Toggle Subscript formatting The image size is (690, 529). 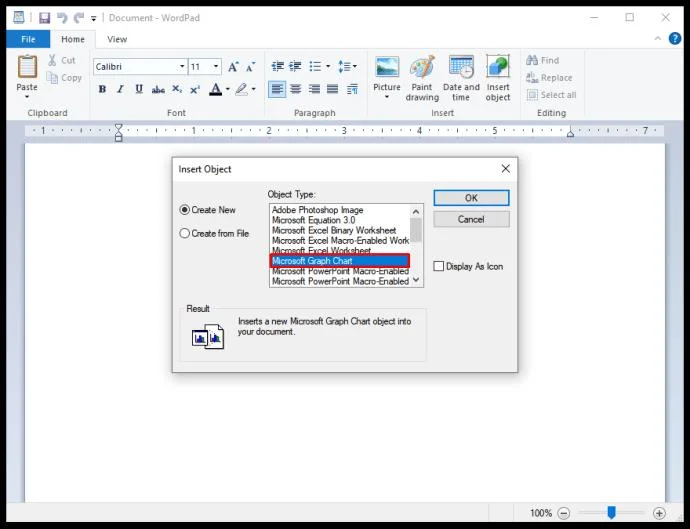point(177,89)
